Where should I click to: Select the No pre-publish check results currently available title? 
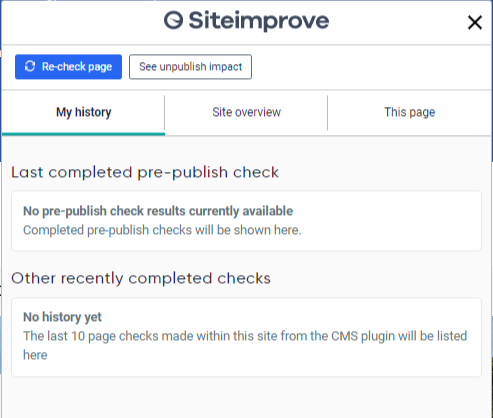[x=158, y=211]
